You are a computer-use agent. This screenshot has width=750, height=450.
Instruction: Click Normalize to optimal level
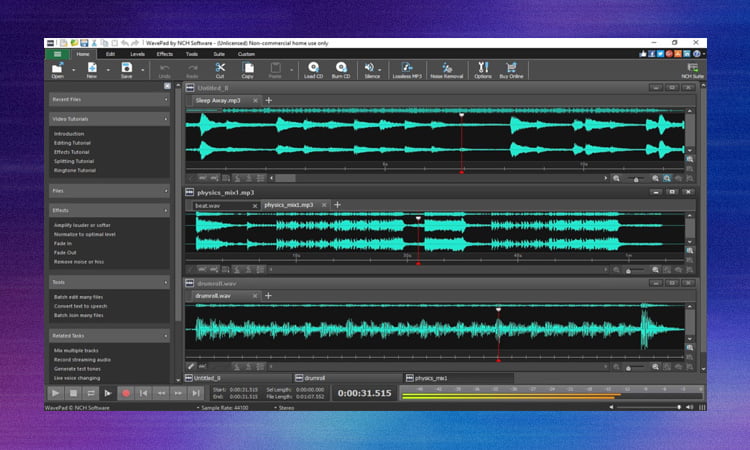click(84, 234)
